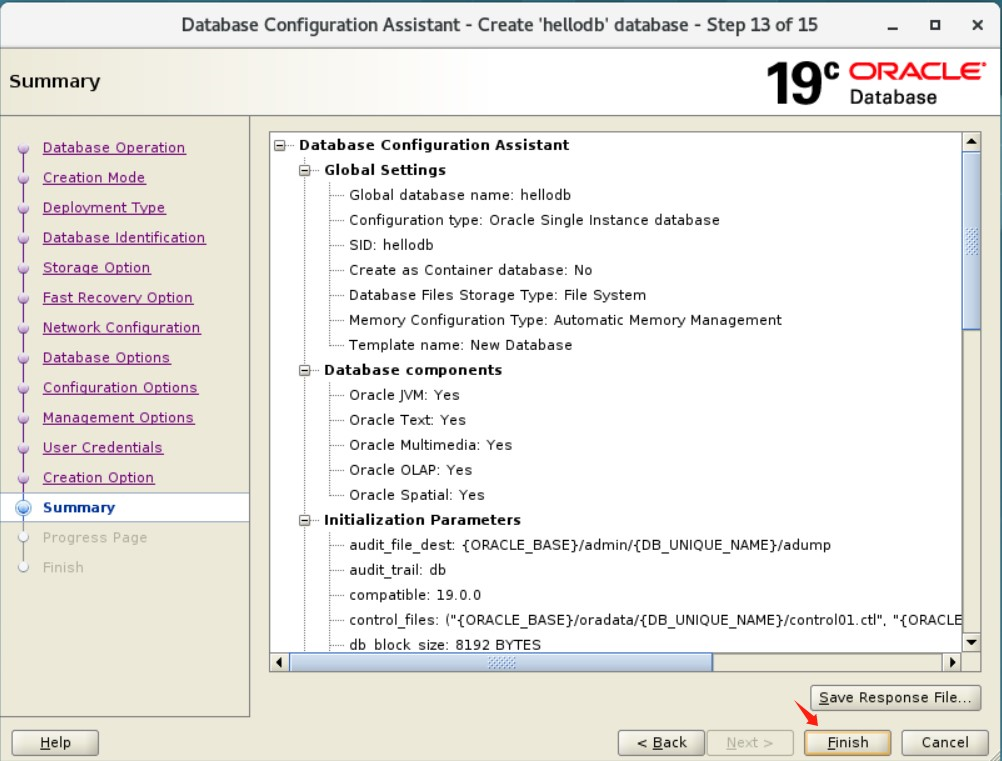1002x761 pixels.
Task: Select the 'compatible: 19.0.0' row
Action: coord(415,596)
